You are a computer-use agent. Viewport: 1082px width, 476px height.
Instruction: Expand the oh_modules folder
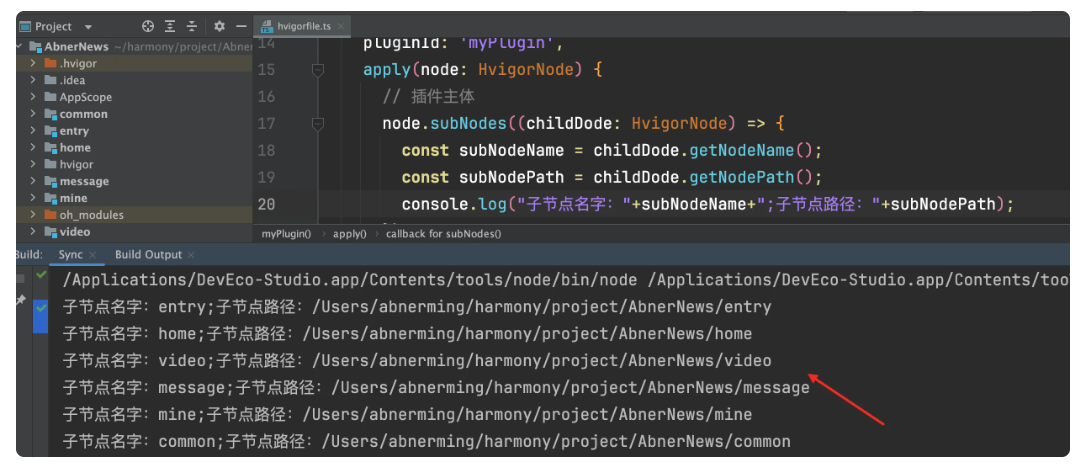tap(33, 215)
